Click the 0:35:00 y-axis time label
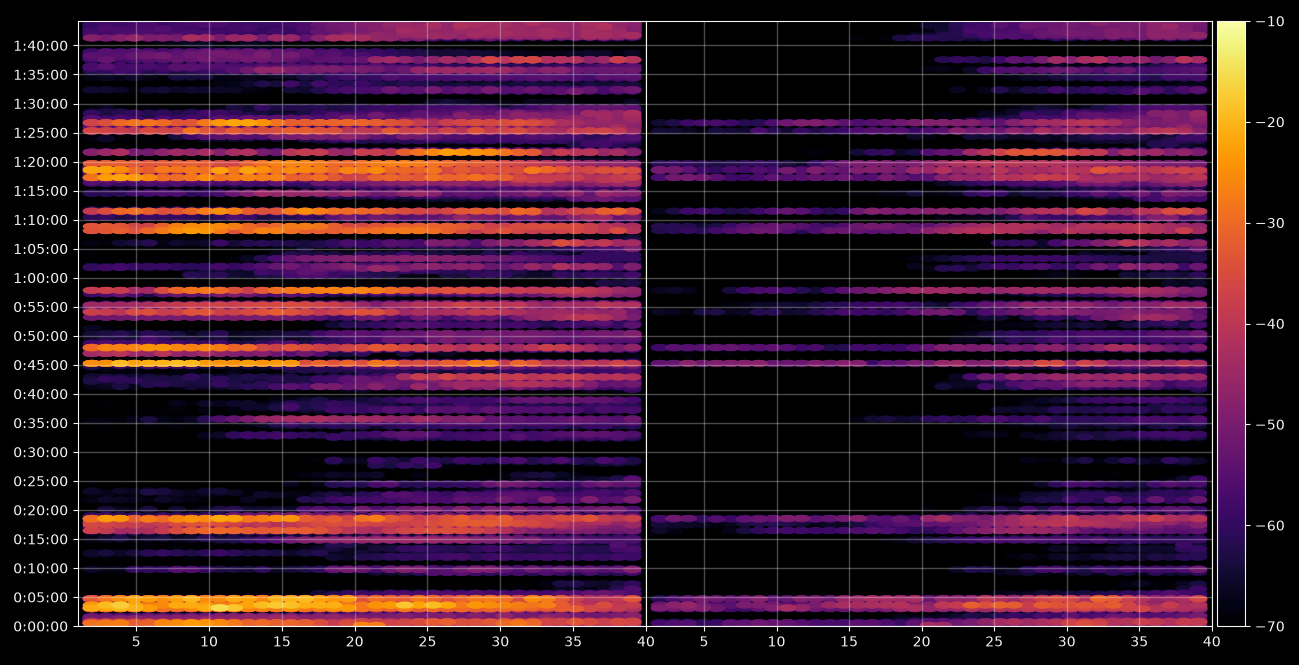The width and height of the screenshot is (1299, 665). click(x=41, y=423)
